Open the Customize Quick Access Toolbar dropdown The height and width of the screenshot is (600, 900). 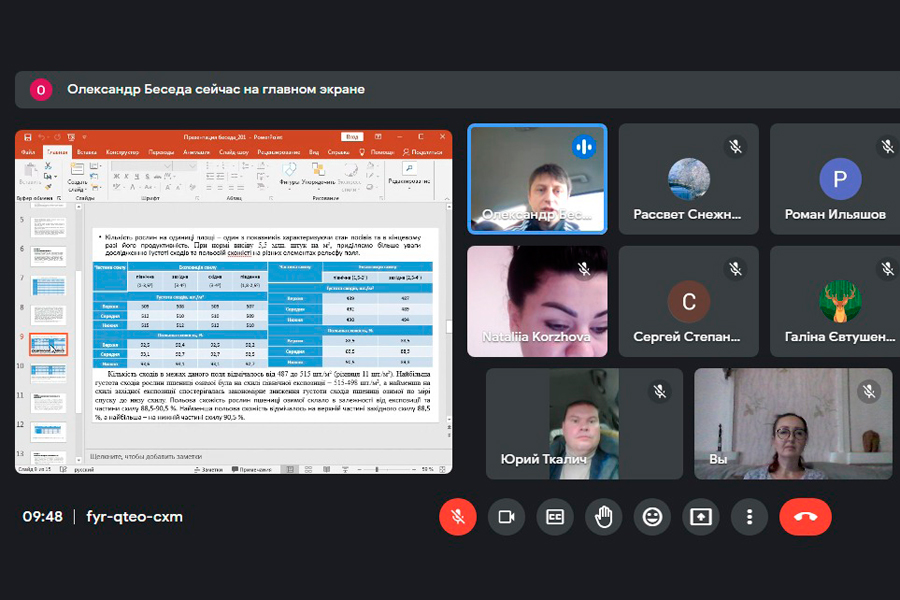pyautogui.click(x=84, y=137)
